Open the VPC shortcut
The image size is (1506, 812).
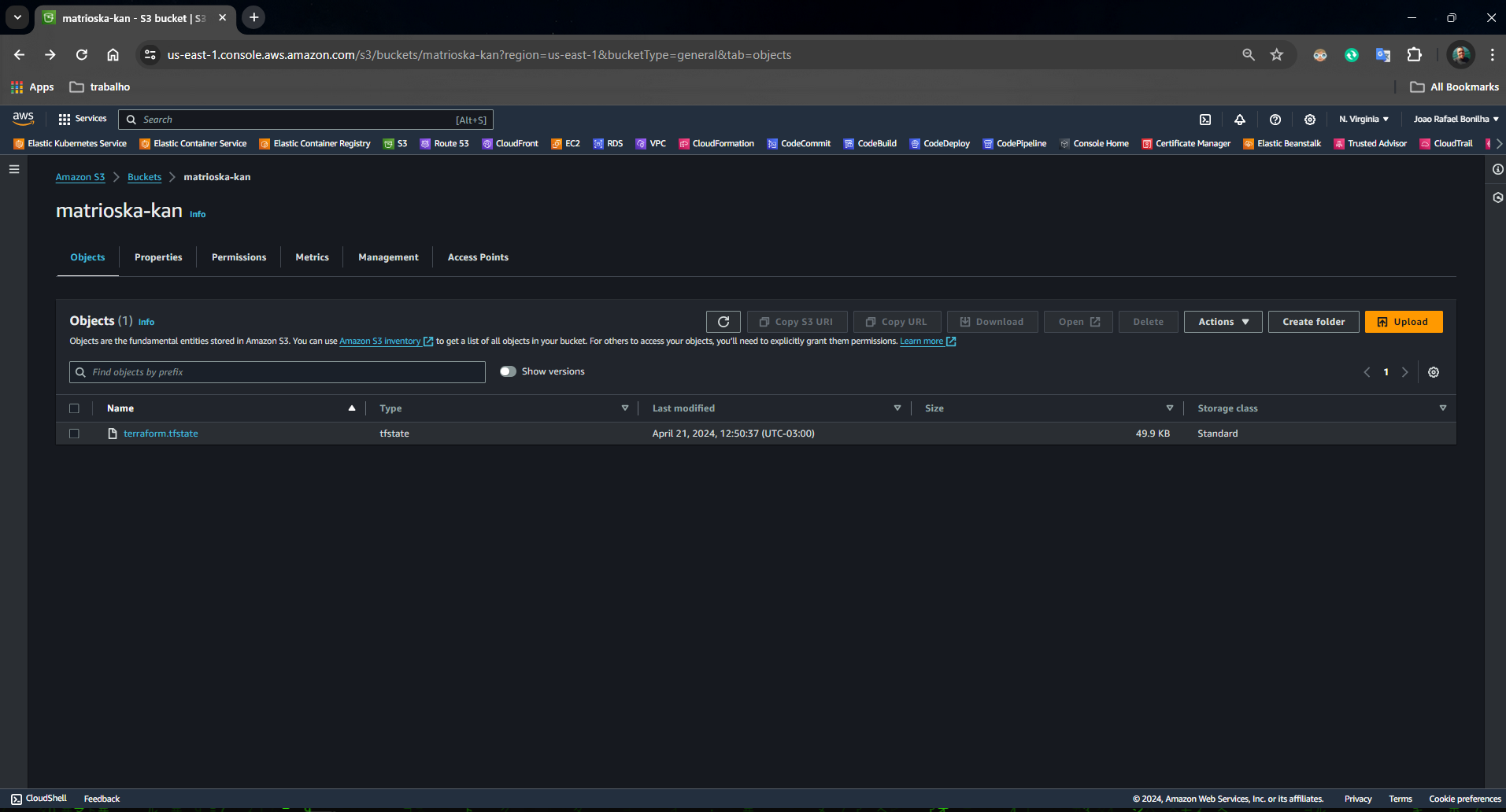[x=651, y=143]
